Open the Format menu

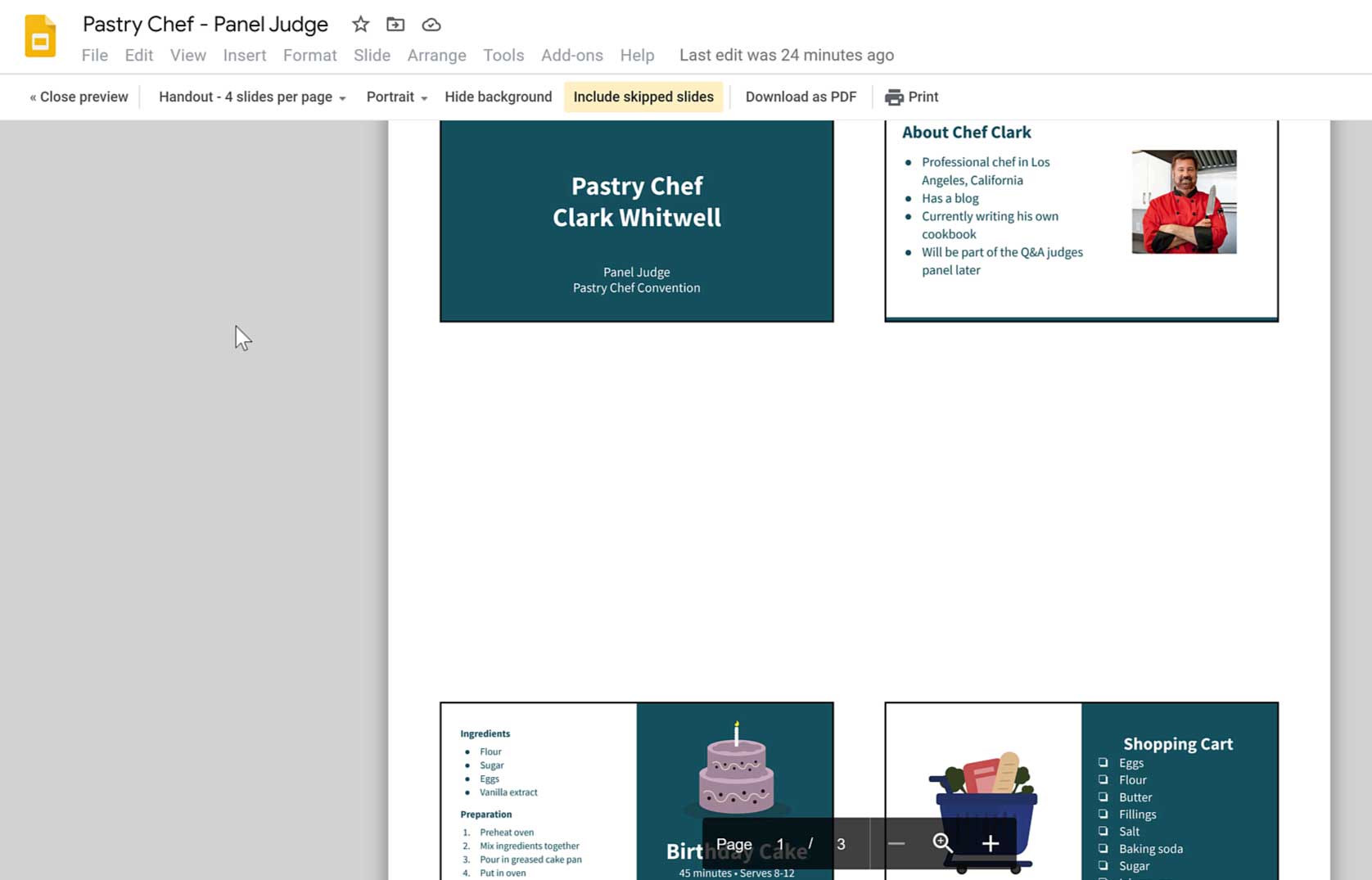coord(309,55)
